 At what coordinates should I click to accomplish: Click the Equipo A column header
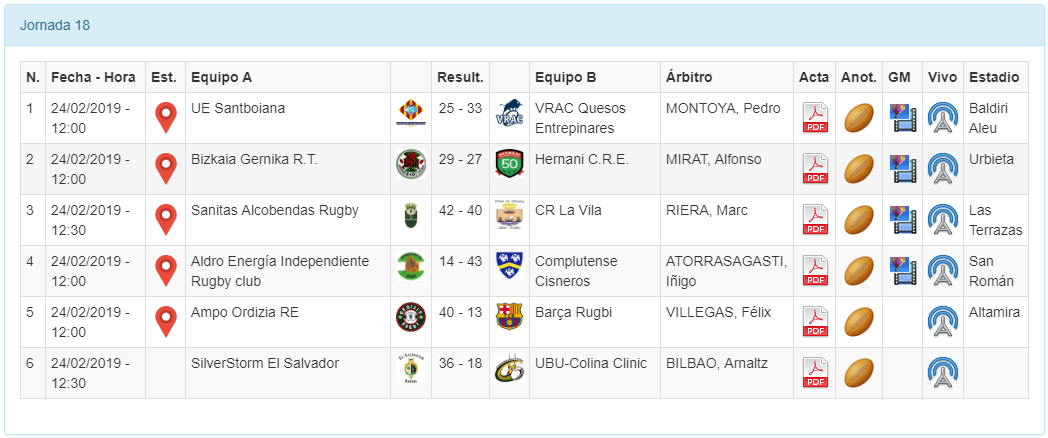(221, 77)
